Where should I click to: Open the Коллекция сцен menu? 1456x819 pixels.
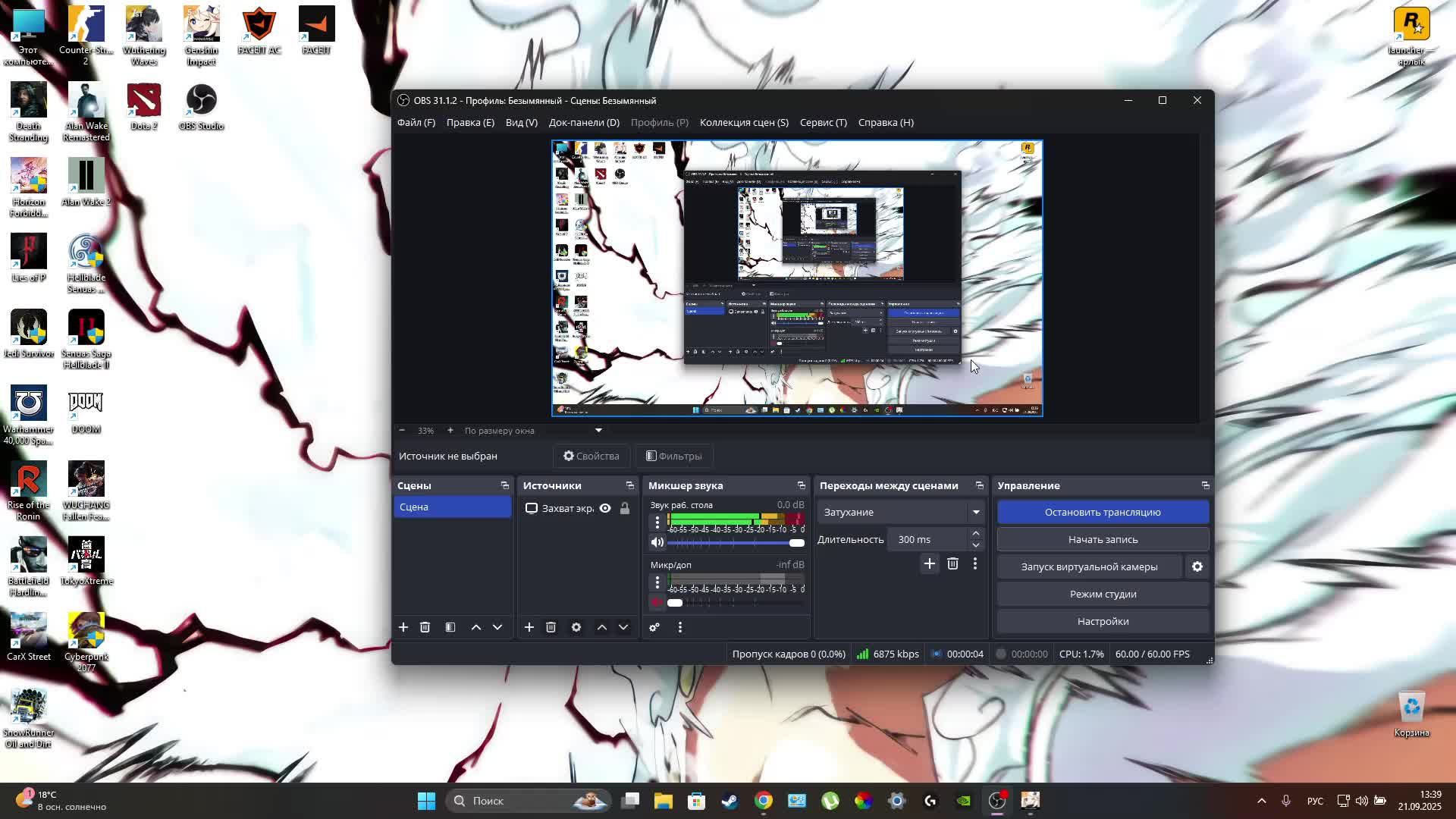[x=743, y=122]
